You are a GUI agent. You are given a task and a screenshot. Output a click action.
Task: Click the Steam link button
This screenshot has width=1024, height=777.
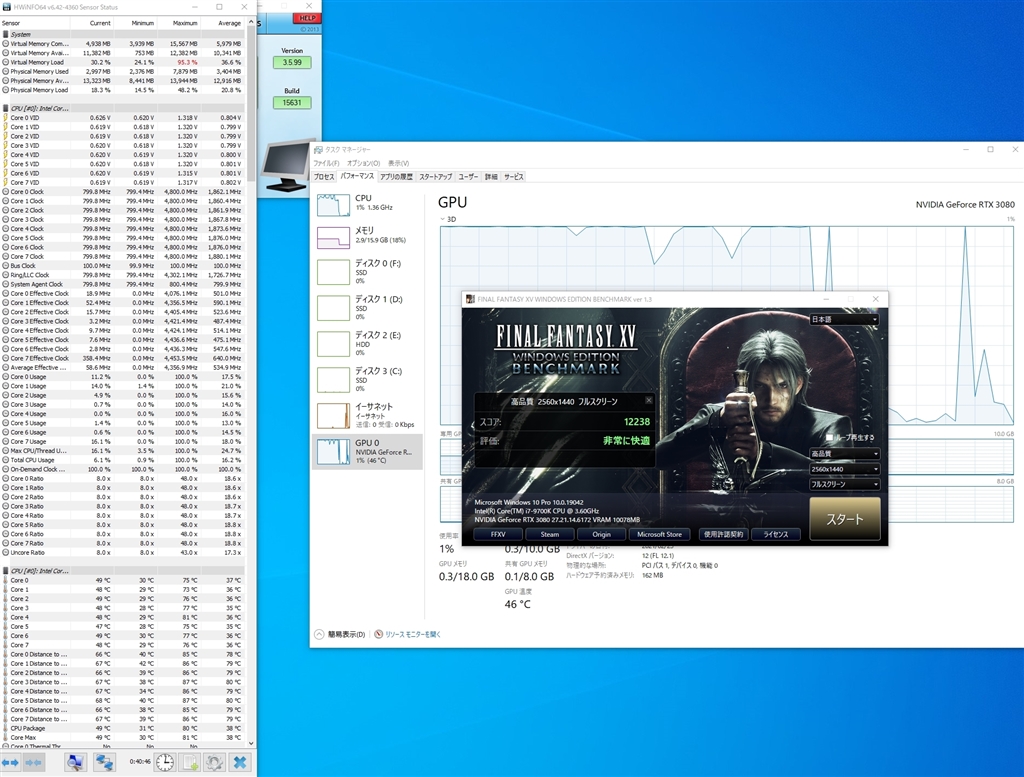(x=549, y=534)
